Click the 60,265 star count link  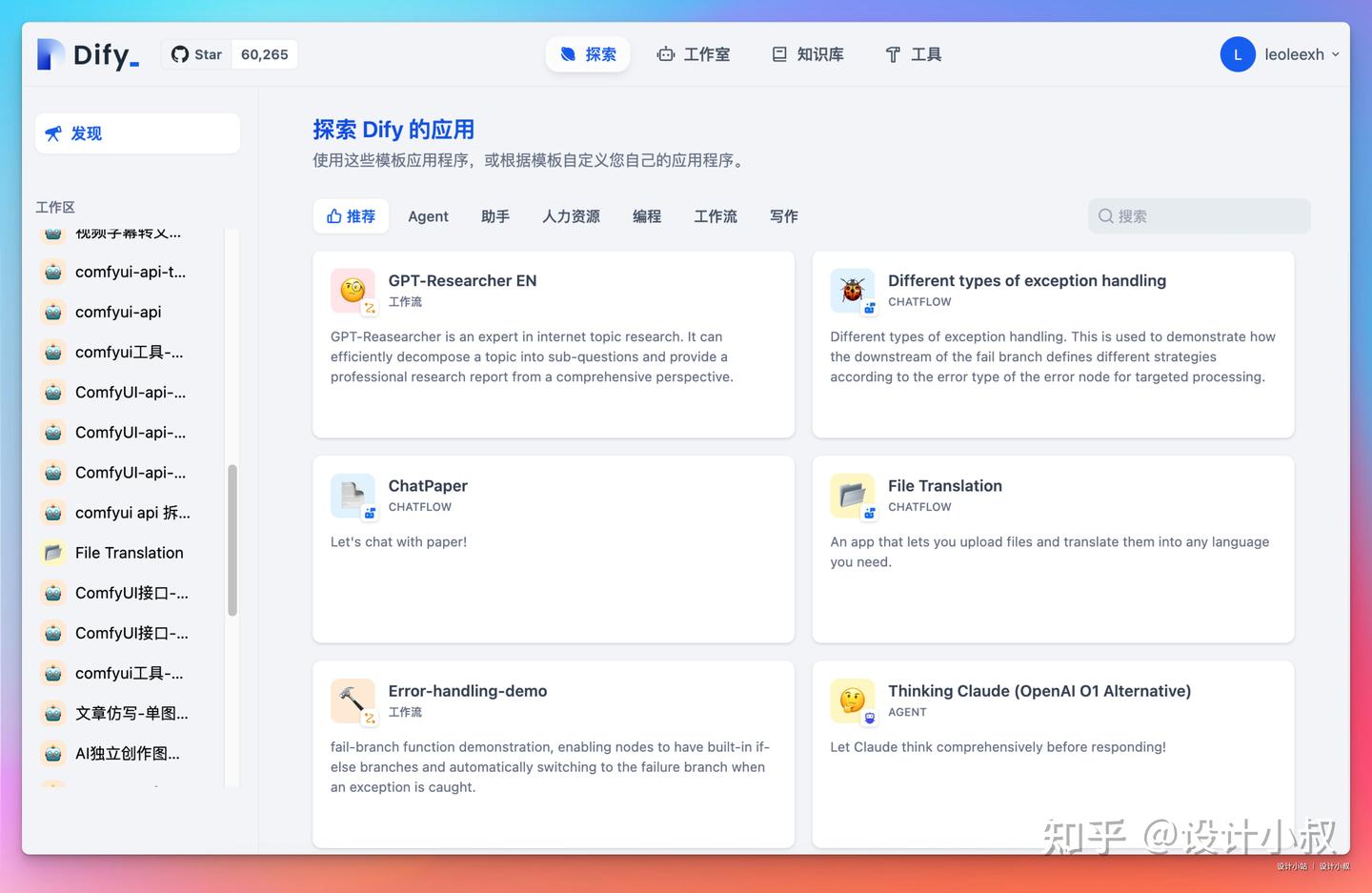pos(264,54)
